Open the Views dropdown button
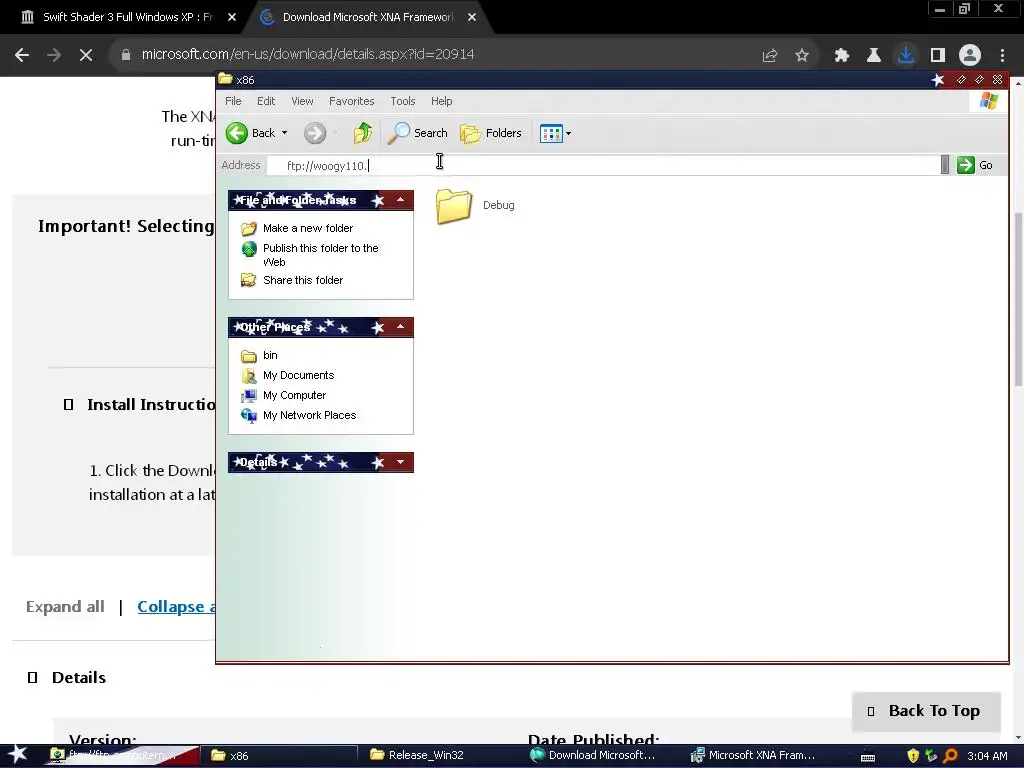This screenshot has width=1024, height=768. [x=556, y=133]
